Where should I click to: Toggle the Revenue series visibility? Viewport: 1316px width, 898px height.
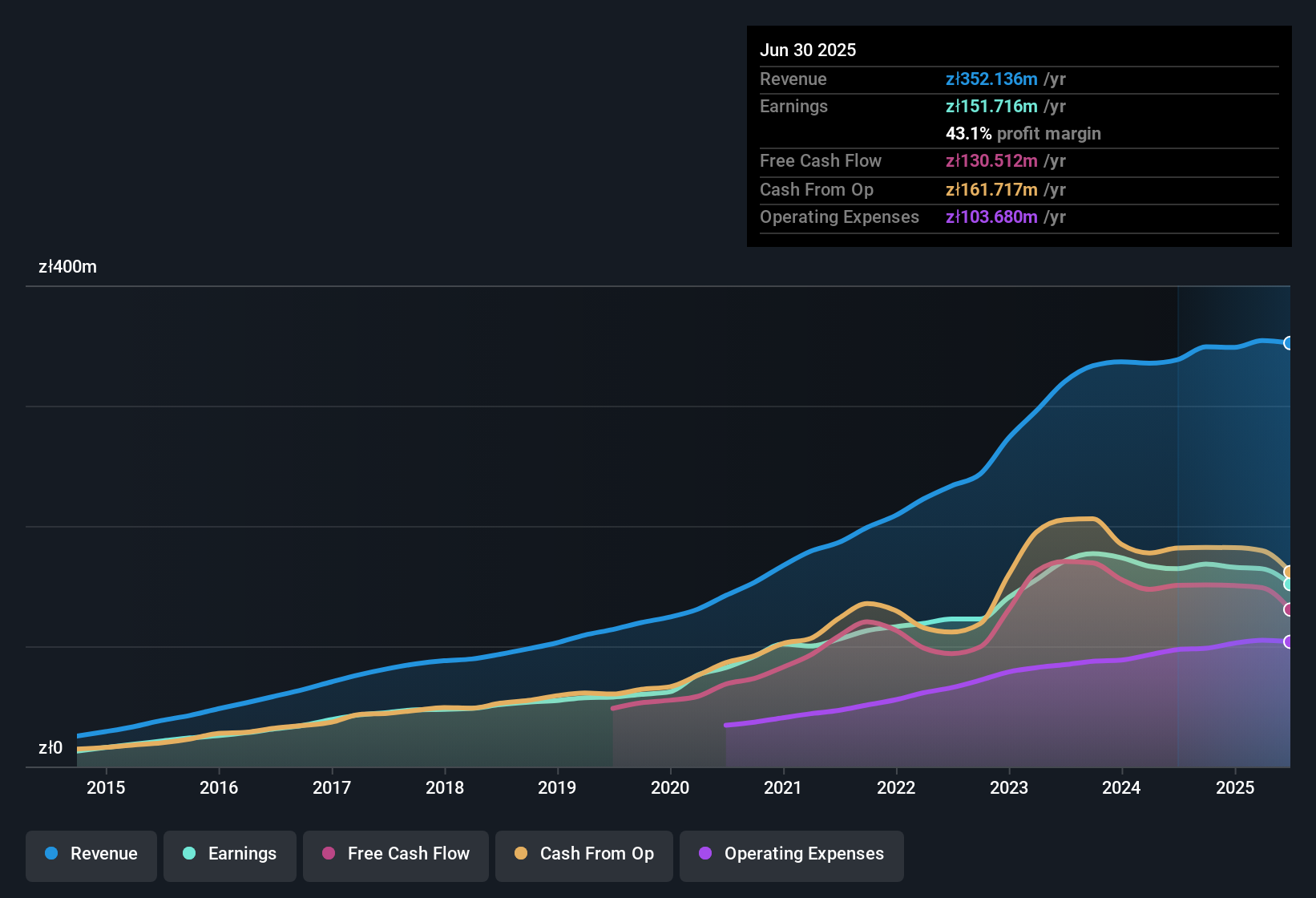[91, 854]
